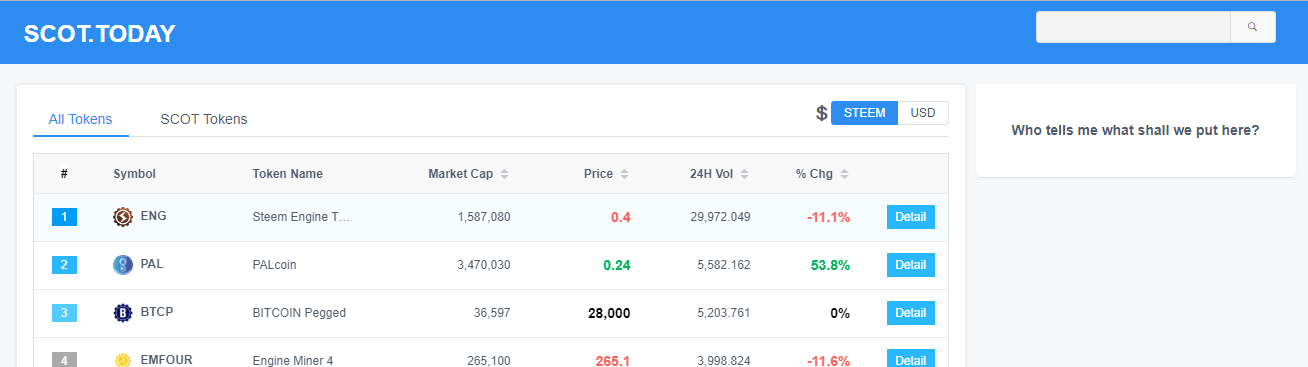Screen dimensions: 1308x367
Task: Sort table by 24H Vol arrows
Action: coord(745,174)
